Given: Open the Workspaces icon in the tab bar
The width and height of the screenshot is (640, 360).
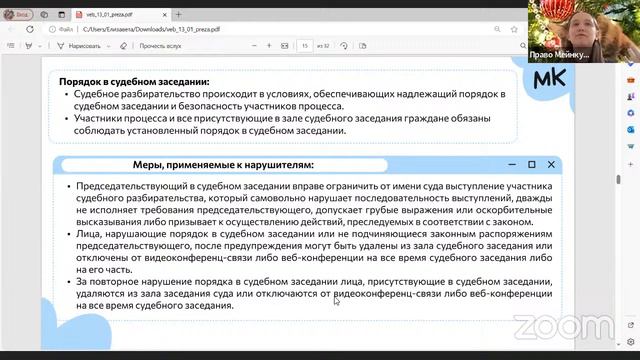Looking at the screenshot, I should click(x=44, y=15).
